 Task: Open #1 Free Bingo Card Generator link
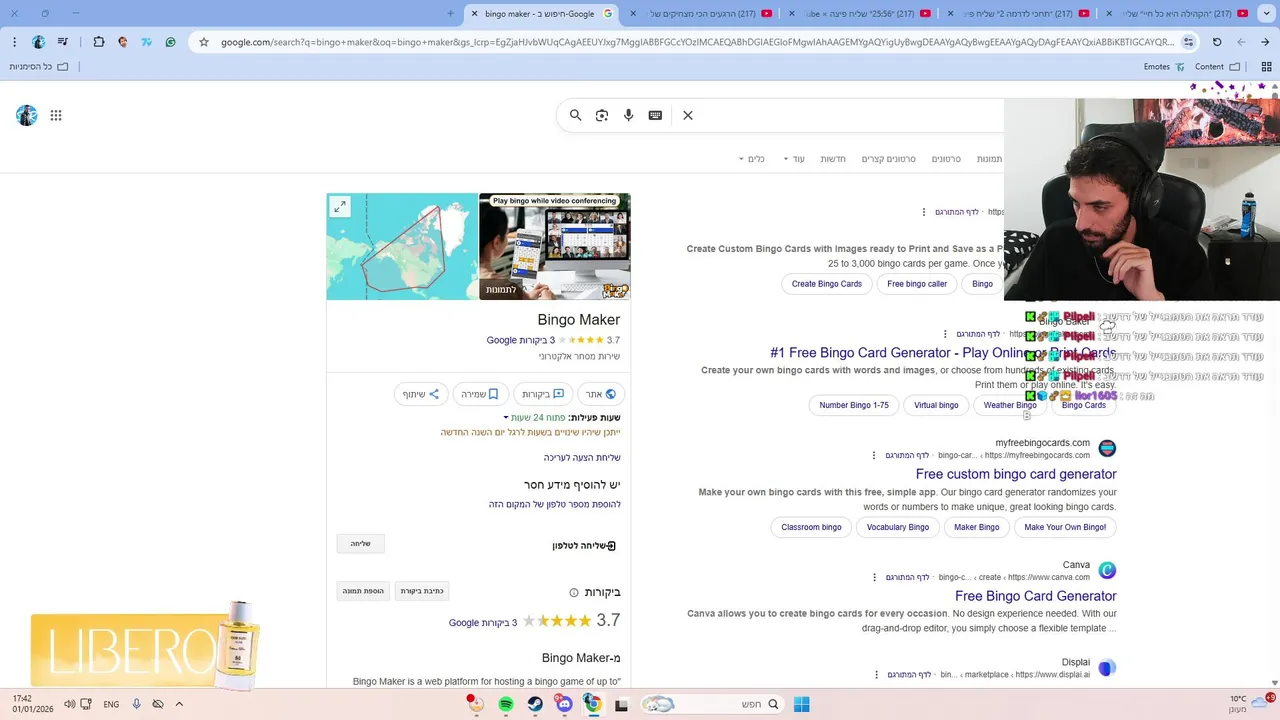click(x=943, y=353)
